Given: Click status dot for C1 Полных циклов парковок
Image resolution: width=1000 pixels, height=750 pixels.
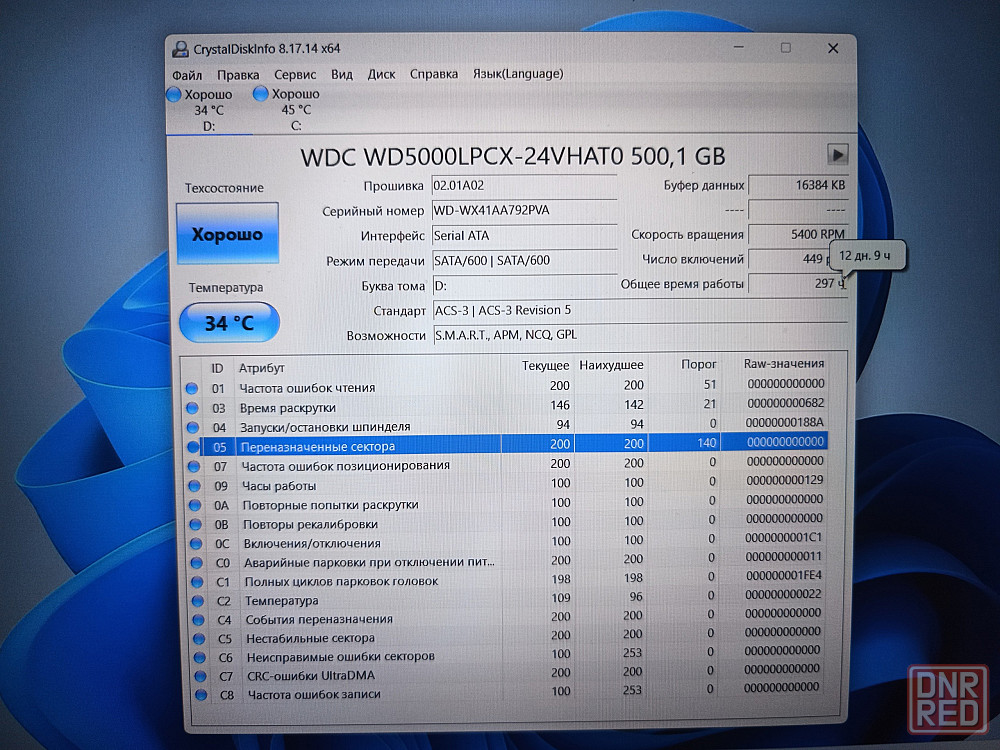Looking at the screenshot, I should pos(197,582).
